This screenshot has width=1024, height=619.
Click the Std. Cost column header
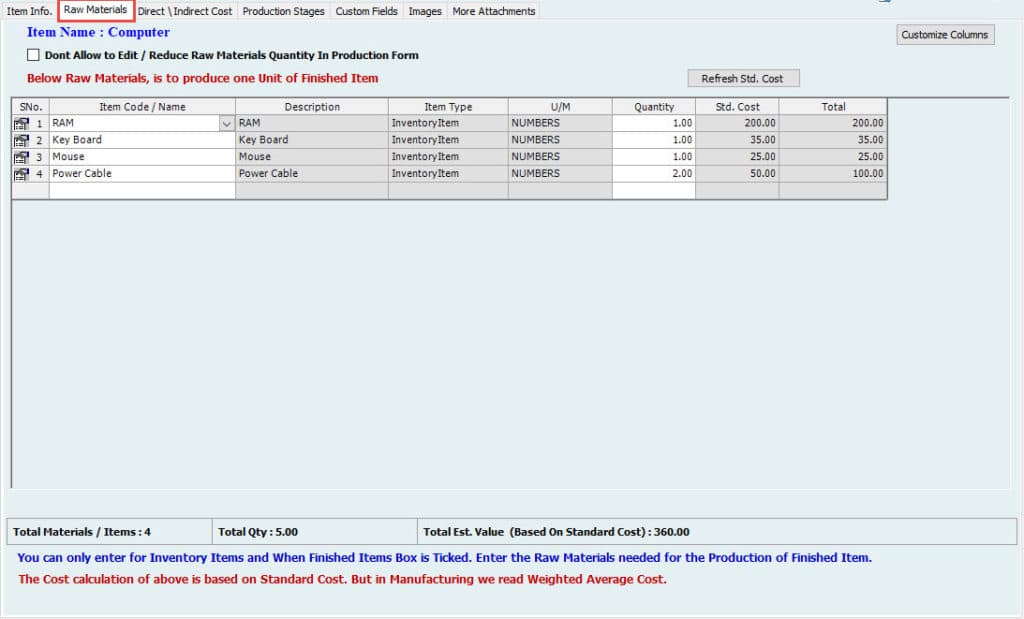(737, 107)
